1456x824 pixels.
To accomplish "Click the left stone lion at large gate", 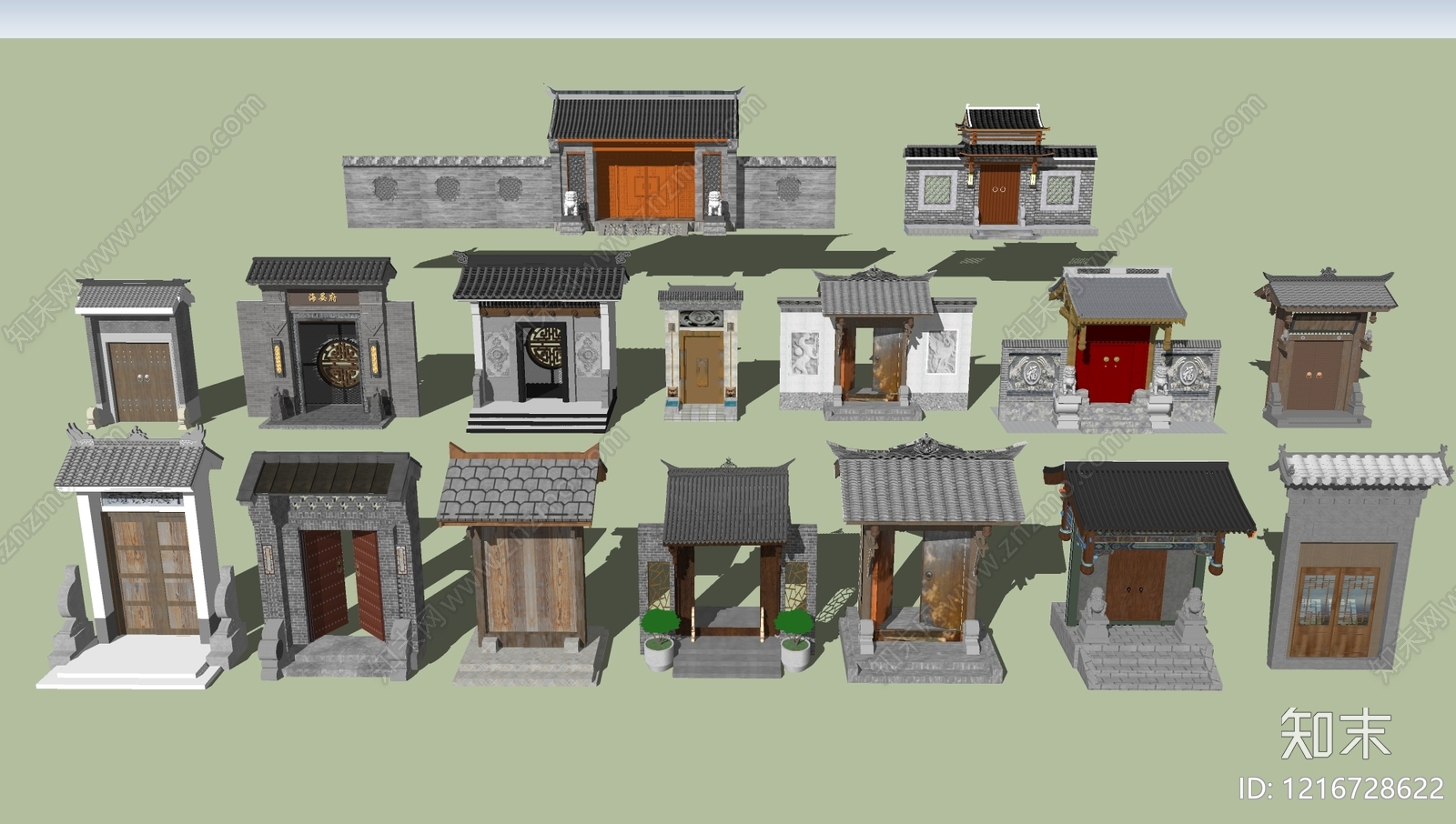I will tap(571, 203).
